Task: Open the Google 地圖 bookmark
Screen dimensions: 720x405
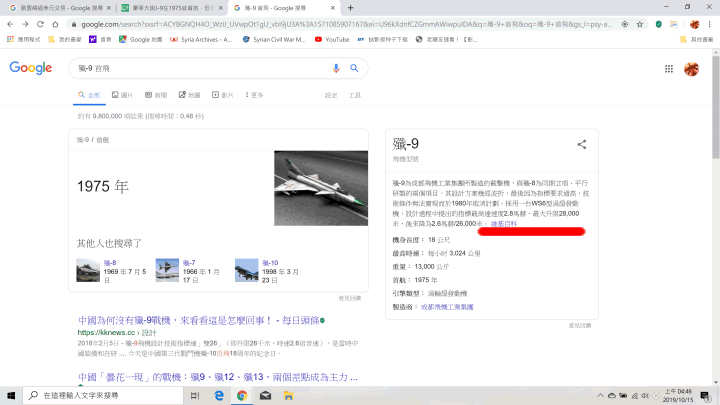Action: click(x=141, y=39)
